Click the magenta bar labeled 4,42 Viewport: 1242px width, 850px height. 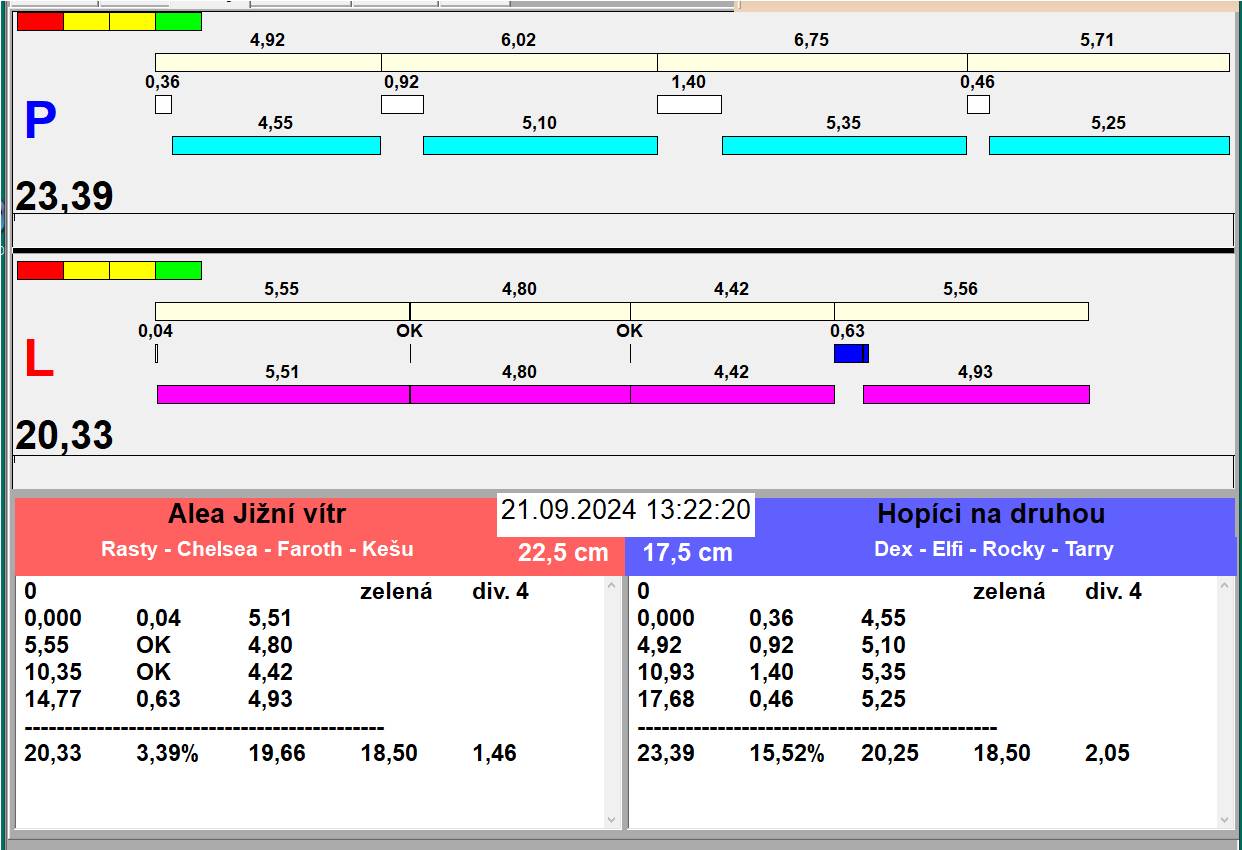732,394
